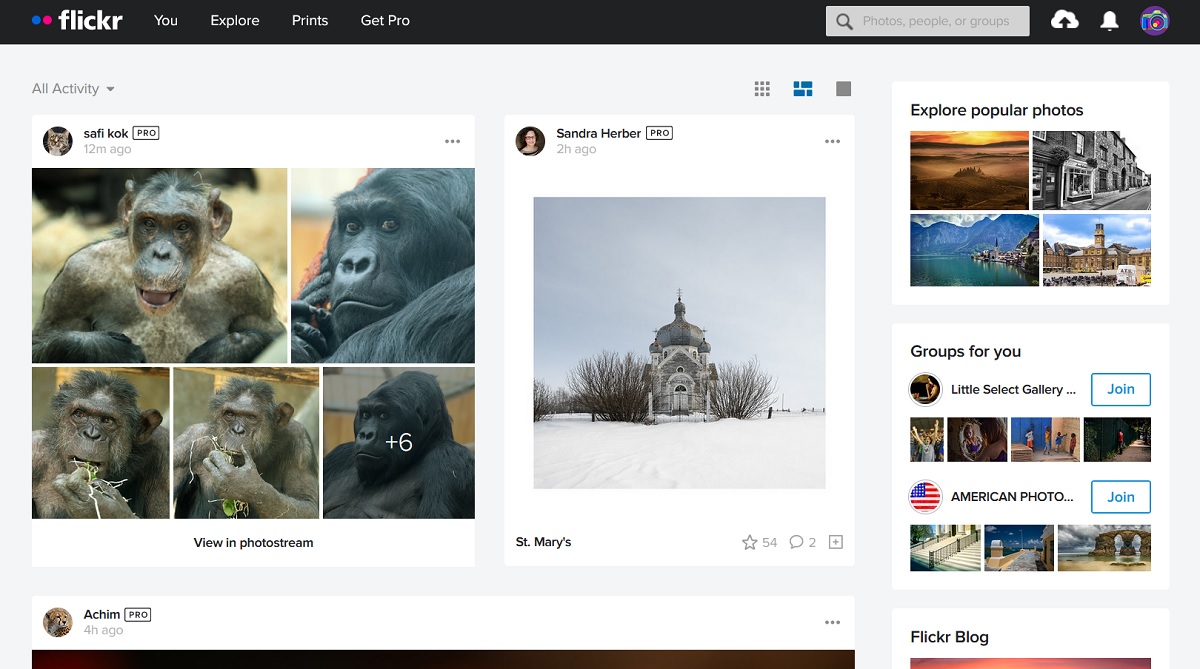Screen dimensions: 1200x669
Task: Enable the justified feed view
Action: (802, 88)
